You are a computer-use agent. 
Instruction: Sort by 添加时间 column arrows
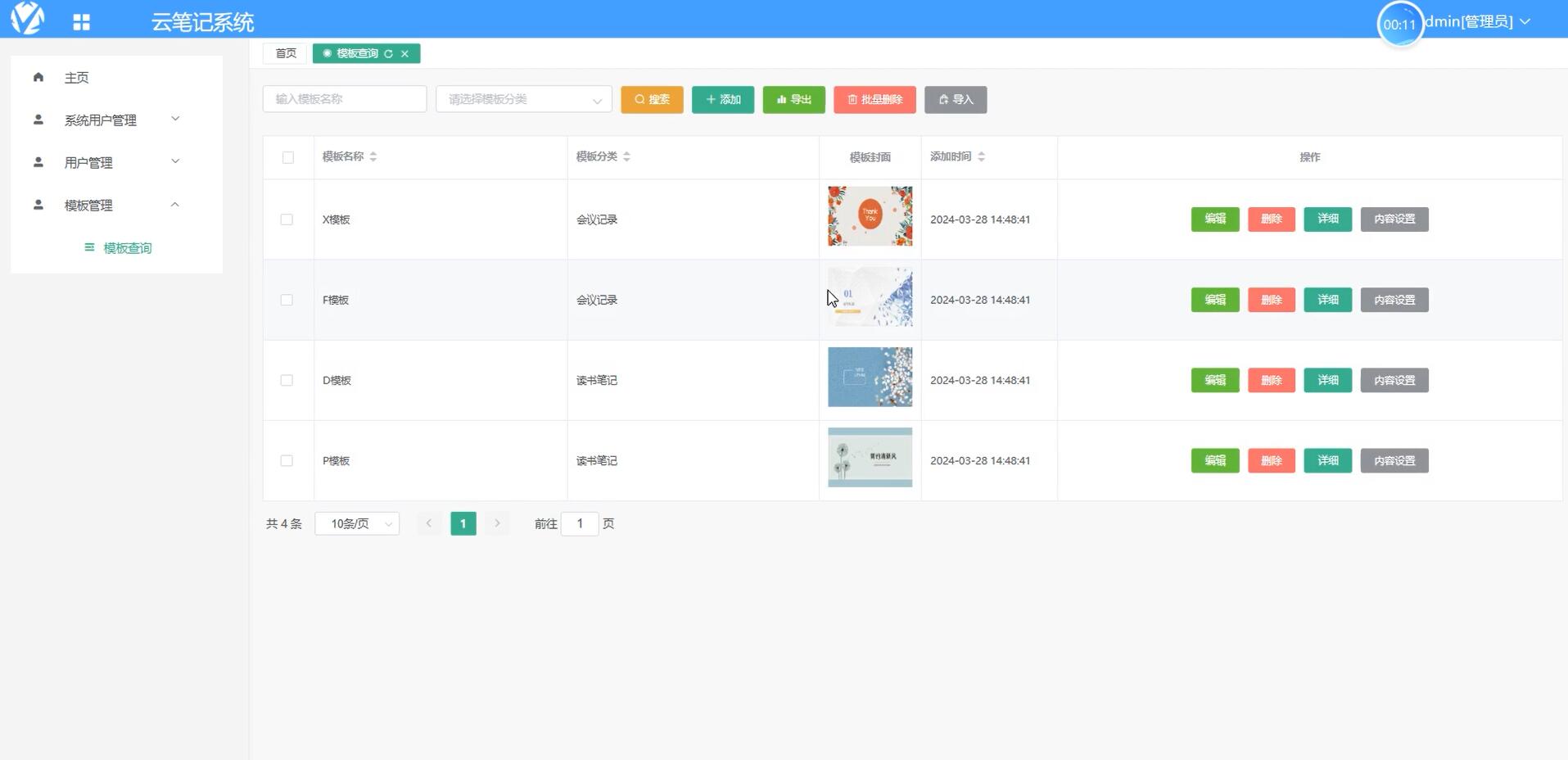(x=981, y=156)
